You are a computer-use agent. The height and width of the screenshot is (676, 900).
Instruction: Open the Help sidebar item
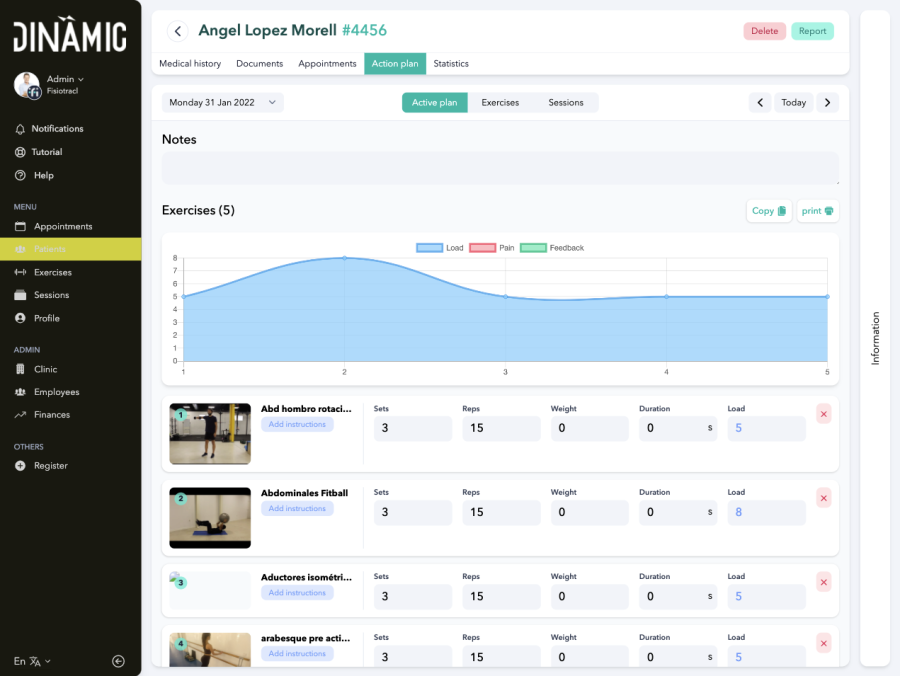[34, 176]
